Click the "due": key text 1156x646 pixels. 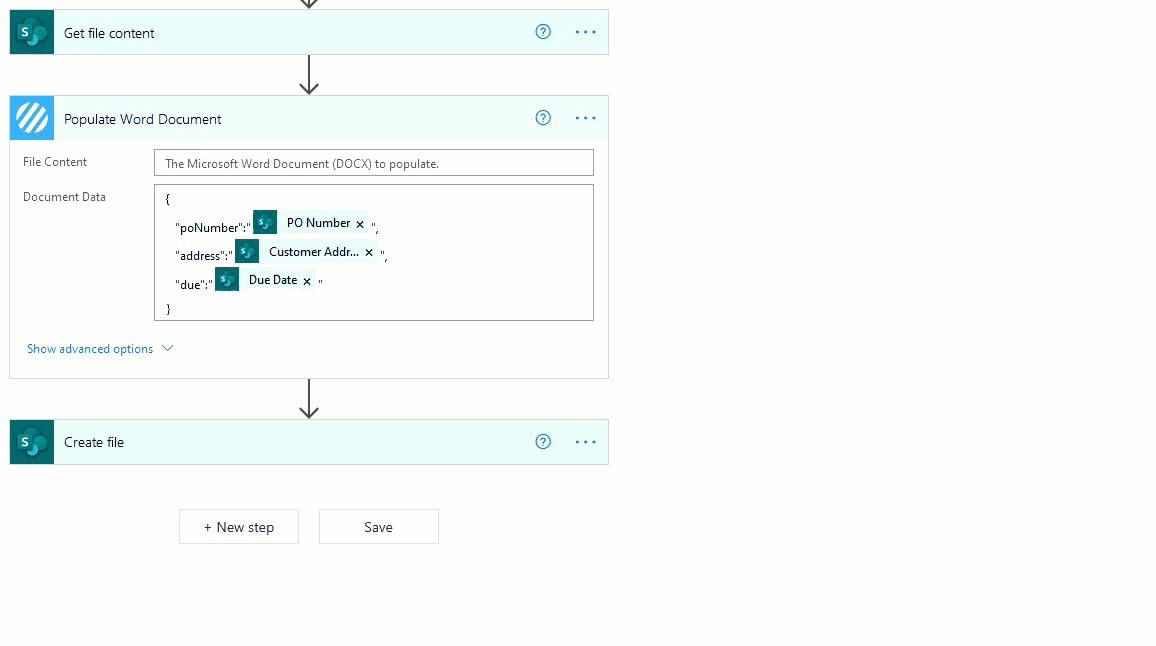[x=193, y=285]
